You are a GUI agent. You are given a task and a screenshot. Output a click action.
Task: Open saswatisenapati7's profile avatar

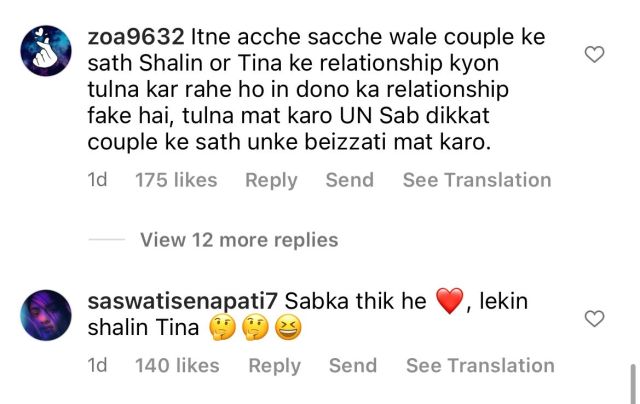[46, 315]
